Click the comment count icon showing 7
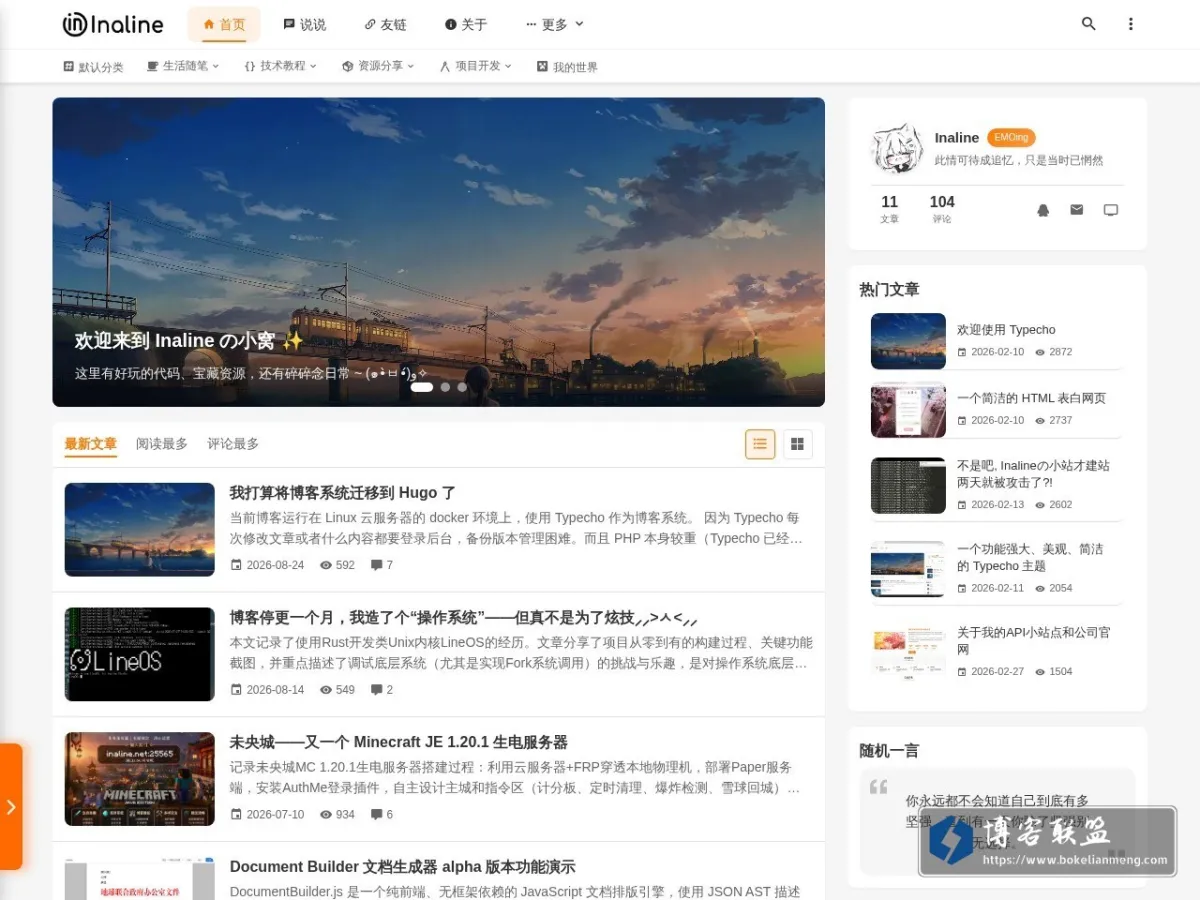This screenshot has height=900, width=1200. pos(377,565)
